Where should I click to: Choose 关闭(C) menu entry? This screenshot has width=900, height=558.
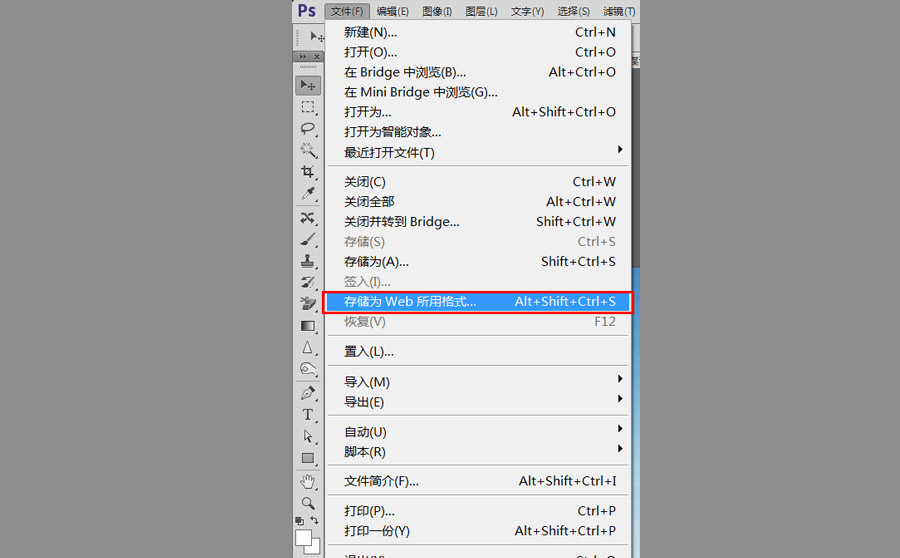[x=479, y=182]
